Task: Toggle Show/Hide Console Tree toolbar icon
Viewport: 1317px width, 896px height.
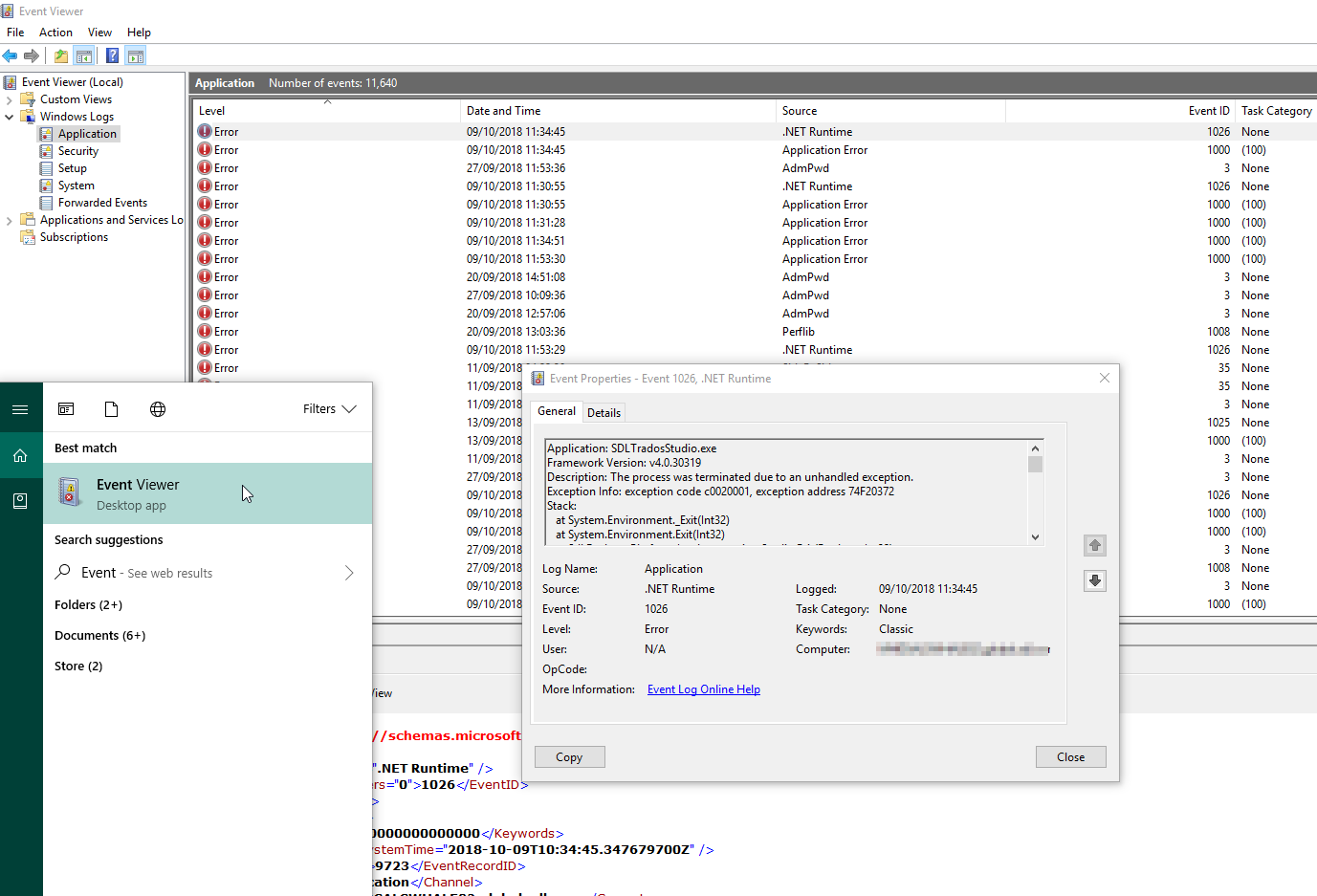Action: point(84,56)
